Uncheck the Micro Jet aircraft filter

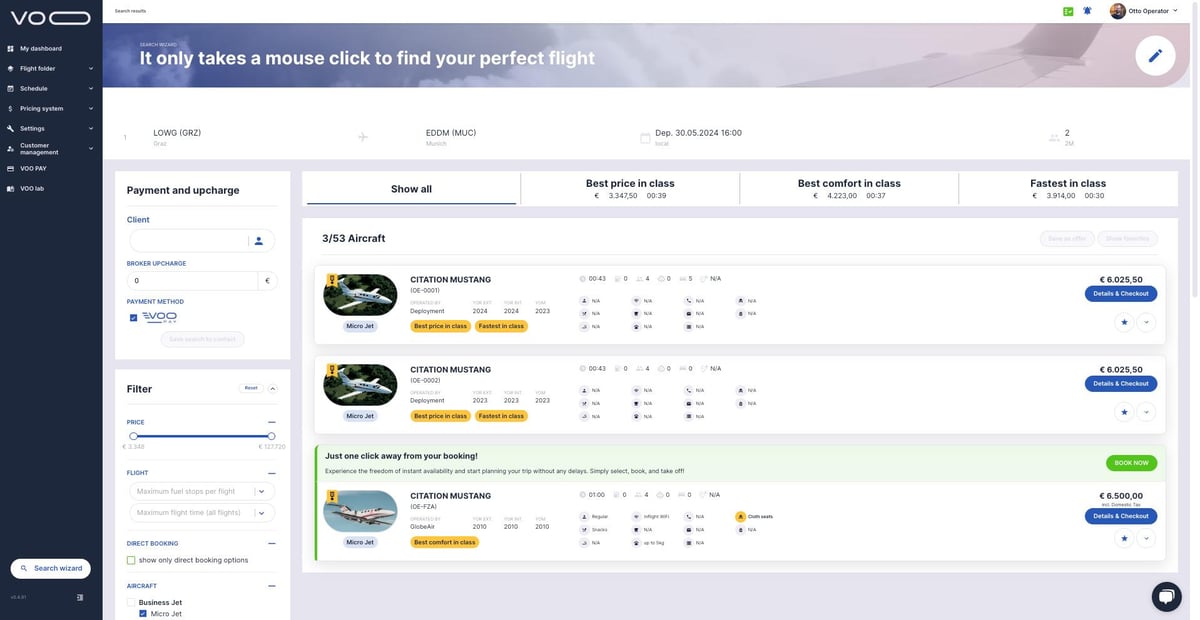point(143,613)
